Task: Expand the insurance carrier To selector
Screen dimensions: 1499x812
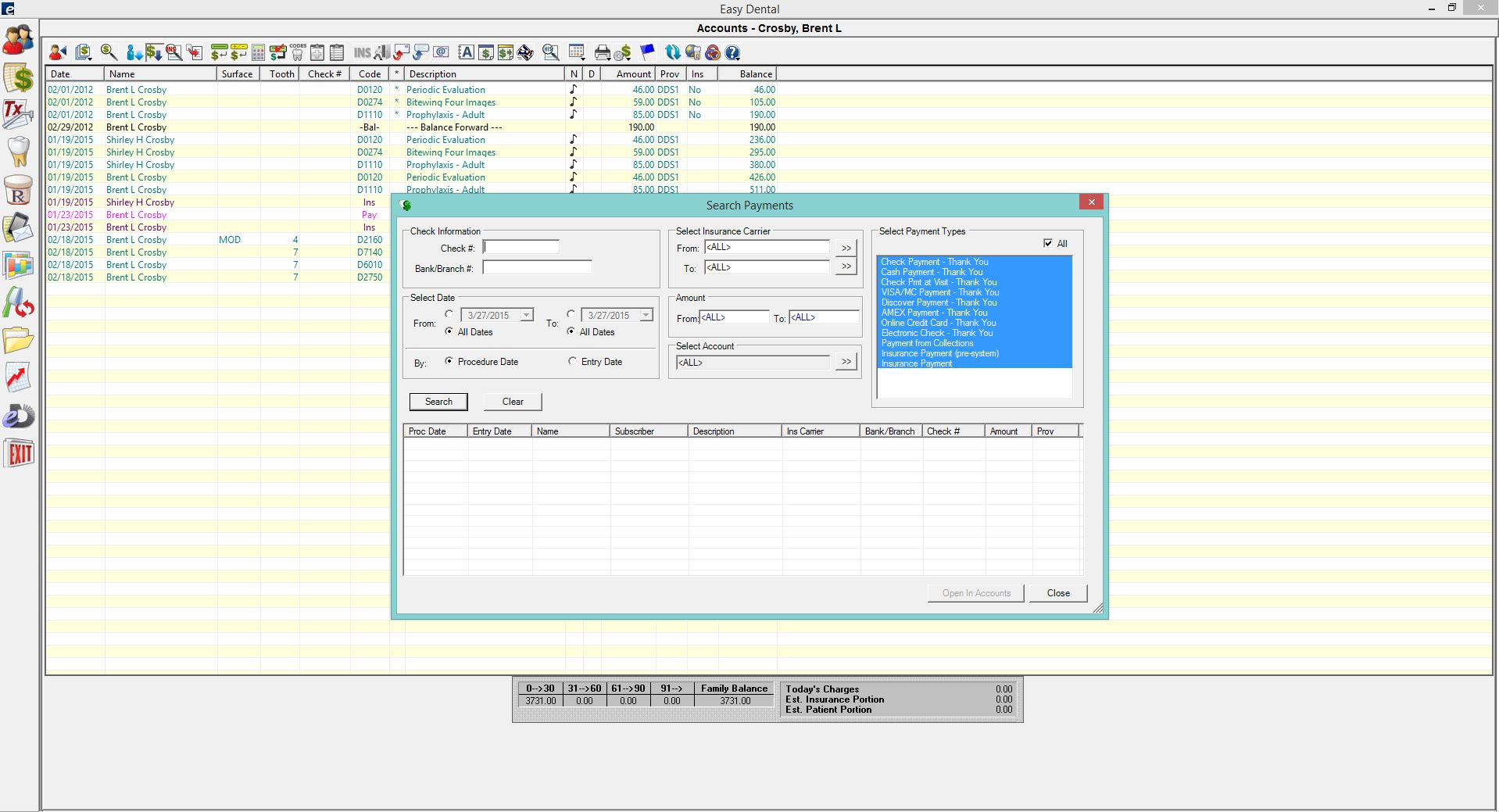Action: pyautogui.click(x=846, y=266)
